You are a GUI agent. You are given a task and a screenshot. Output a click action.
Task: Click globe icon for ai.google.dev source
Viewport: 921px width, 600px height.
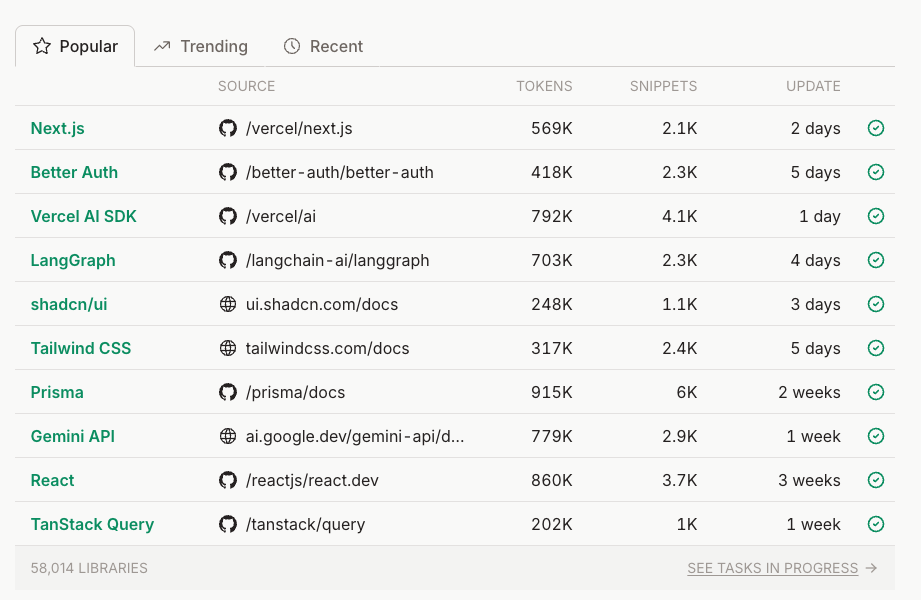(x=228, y=436)
